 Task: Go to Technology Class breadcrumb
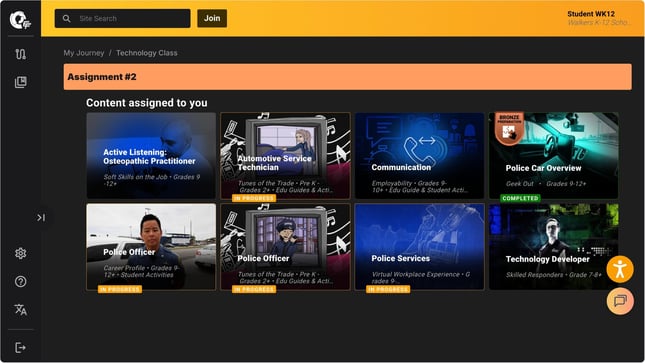point(147,53)
